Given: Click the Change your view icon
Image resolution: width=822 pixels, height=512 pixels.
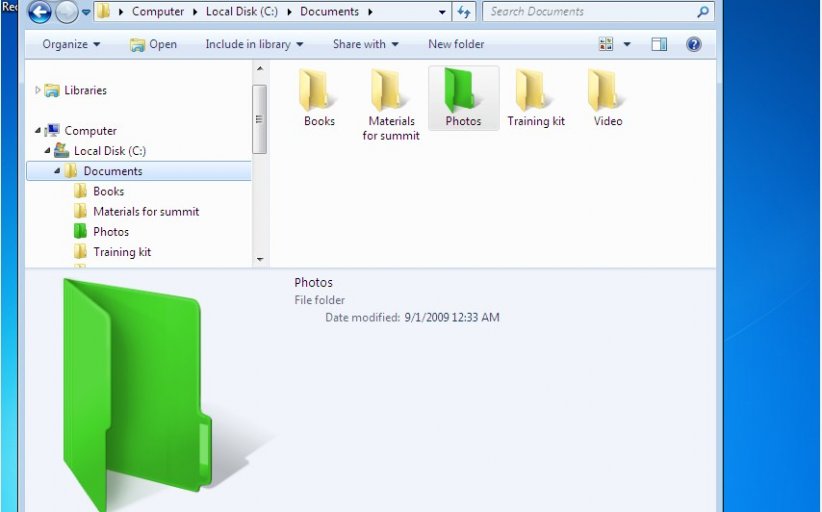Looking at the screenshot, I should [x=606, y=44].
